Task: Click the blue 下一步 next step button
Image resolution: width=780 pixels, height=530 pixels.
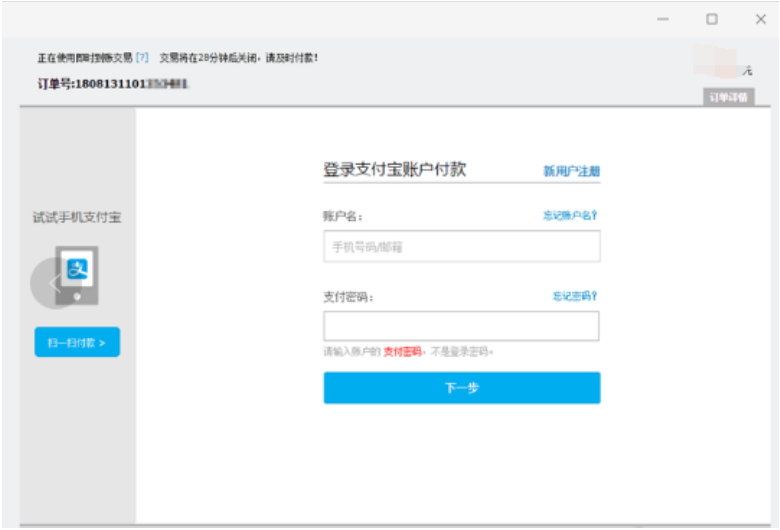Action: pos(461,388)
